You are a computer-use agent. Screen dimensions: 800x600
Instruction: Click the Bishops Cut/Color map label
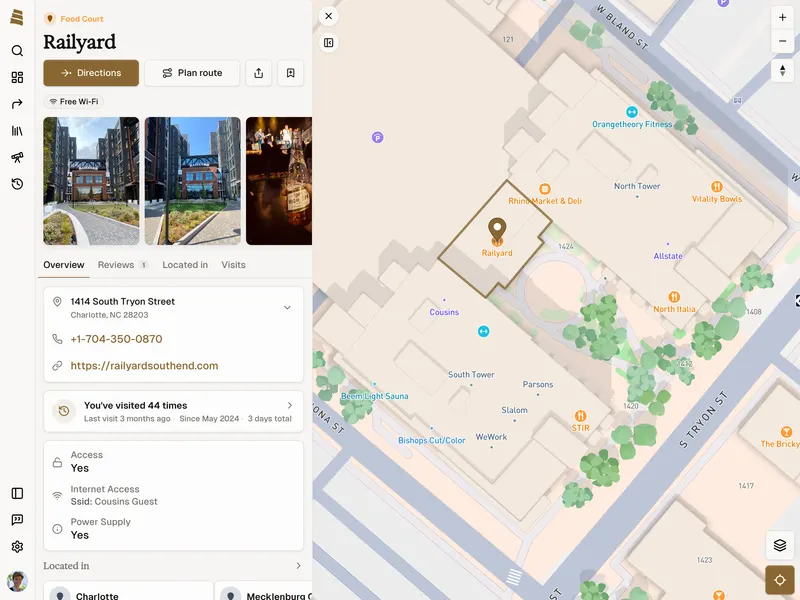(432, 440)
